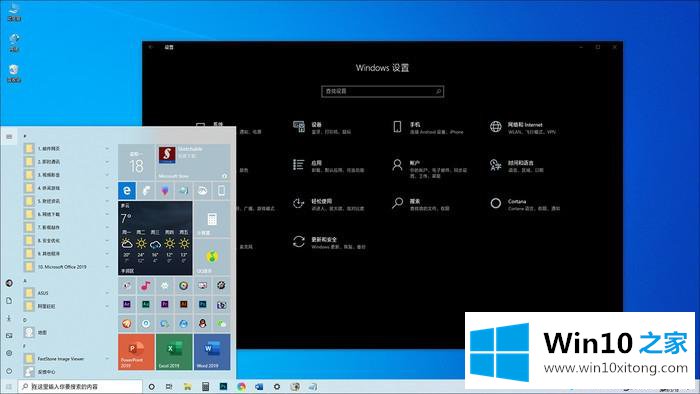Open the Calculator tile in Start menu
This screenshot has width=700, height=394.
(212, 219)
